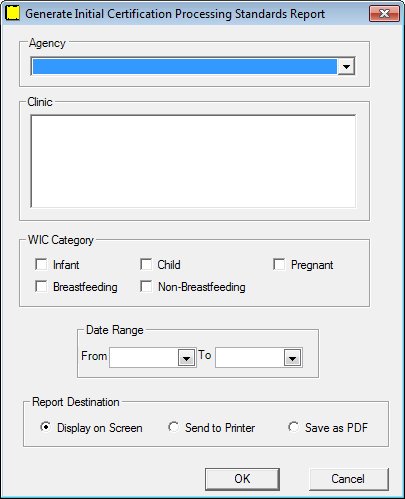
Task: Expand the Agency dropdown arrow
Action: tap(346, 66)
